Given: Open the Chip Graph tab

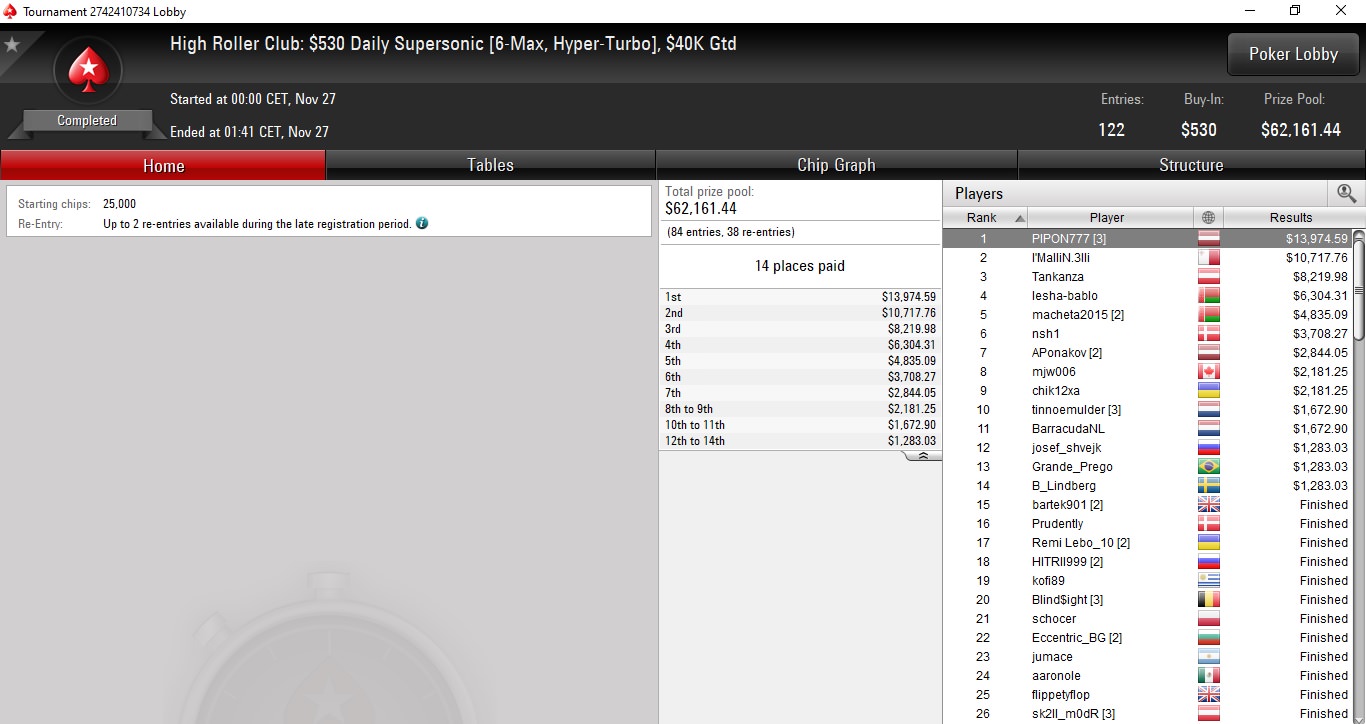Looking at the screenshot, I should [x=836, y=165].
